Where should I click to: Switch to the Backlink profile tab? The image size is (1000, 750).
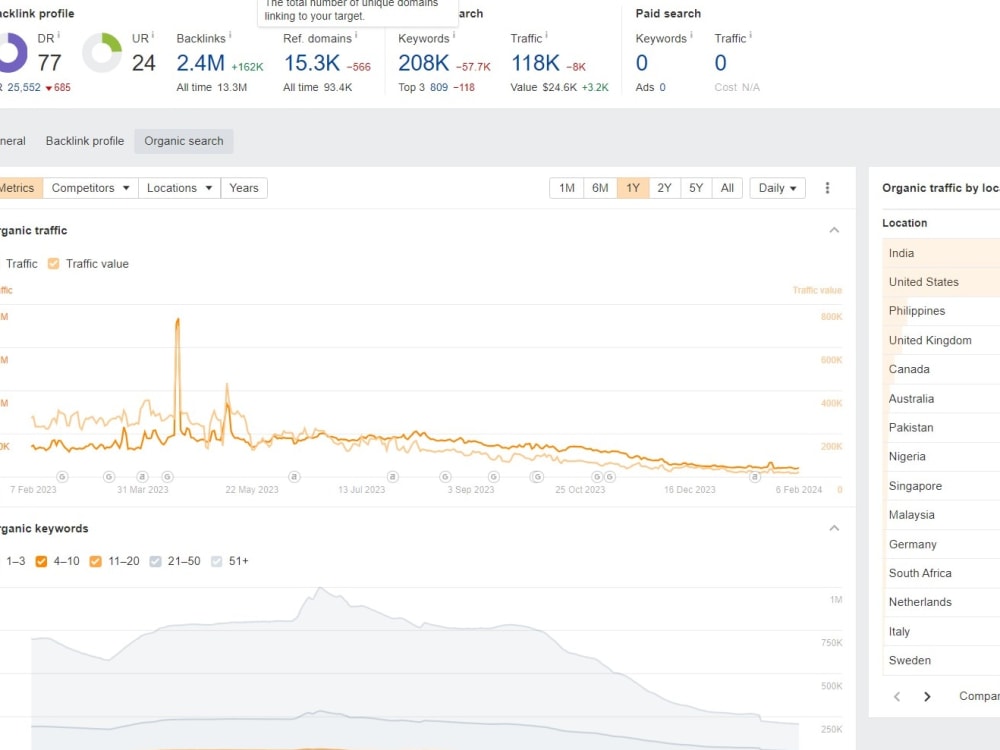click(x=85, y=141)
